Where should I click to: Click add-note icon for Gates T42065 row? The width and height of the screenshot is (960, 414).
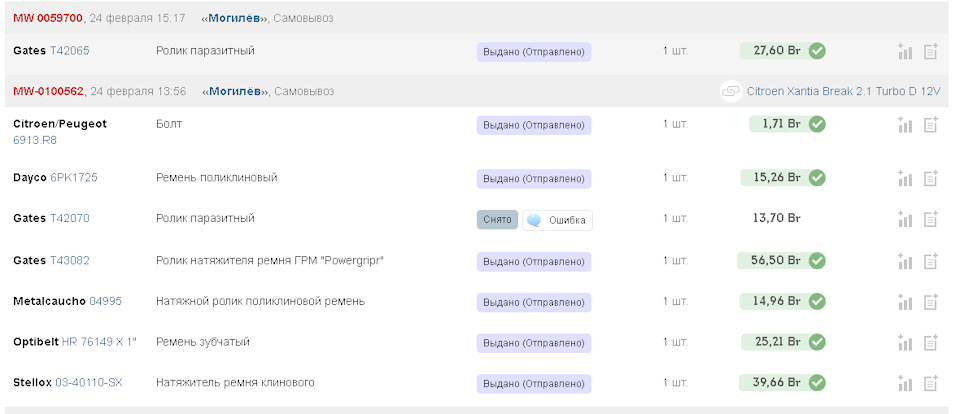(930, 51)
